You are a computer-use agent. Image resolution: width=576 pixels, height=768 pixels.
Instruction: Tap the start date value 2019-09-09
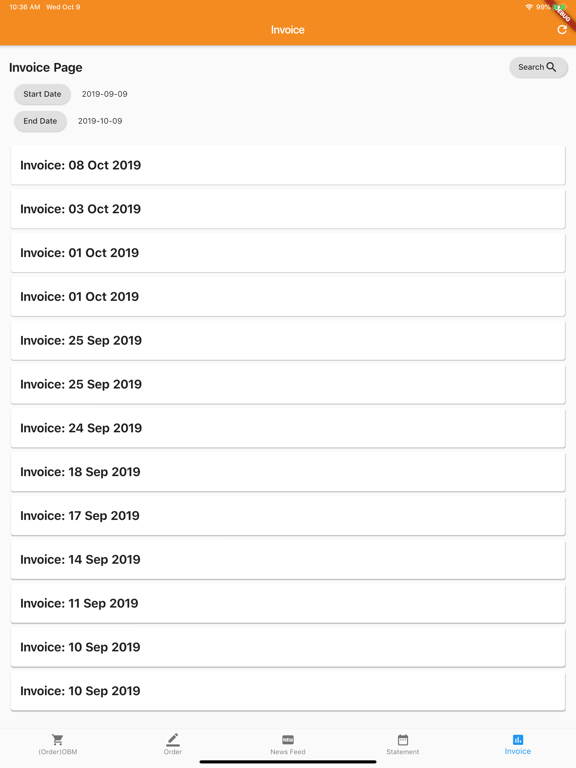(104, 94)
